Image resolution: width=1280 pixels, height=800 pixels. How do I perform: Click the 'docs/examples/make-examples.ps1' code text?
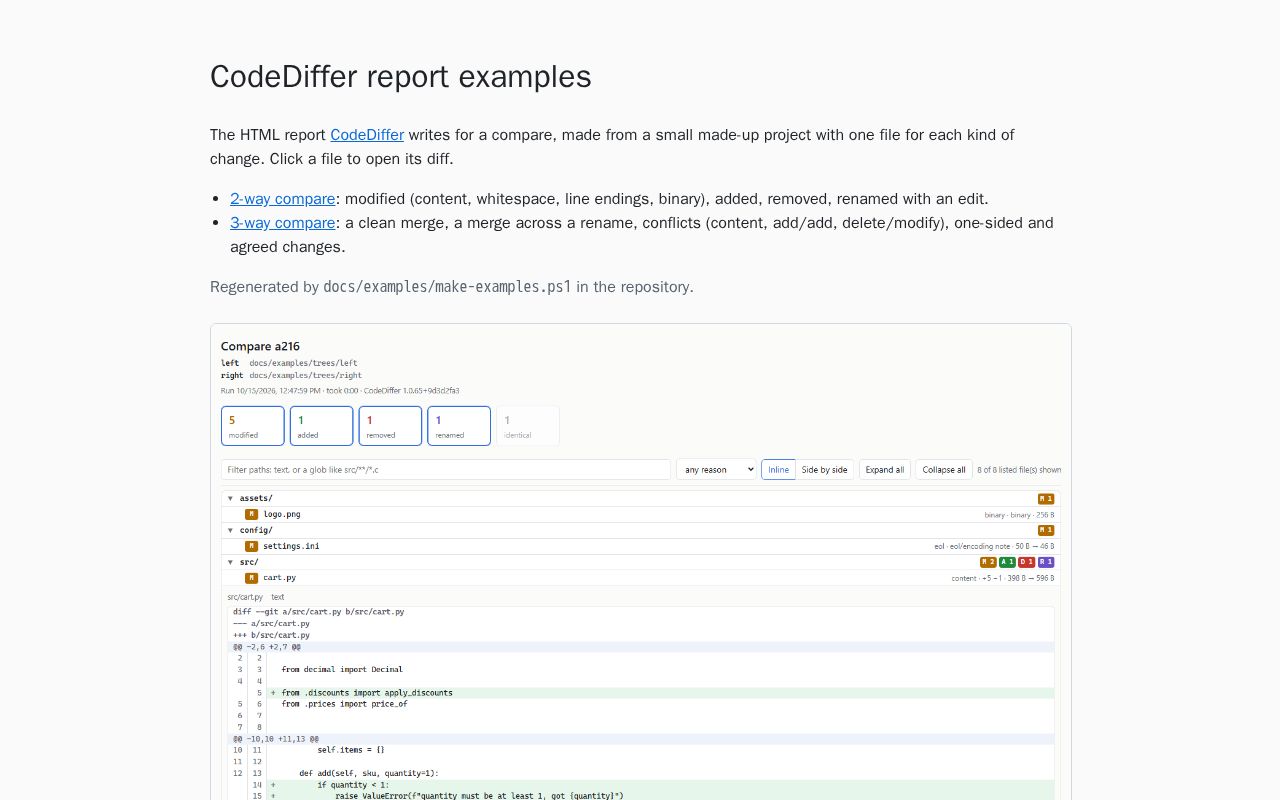[447, 287]
